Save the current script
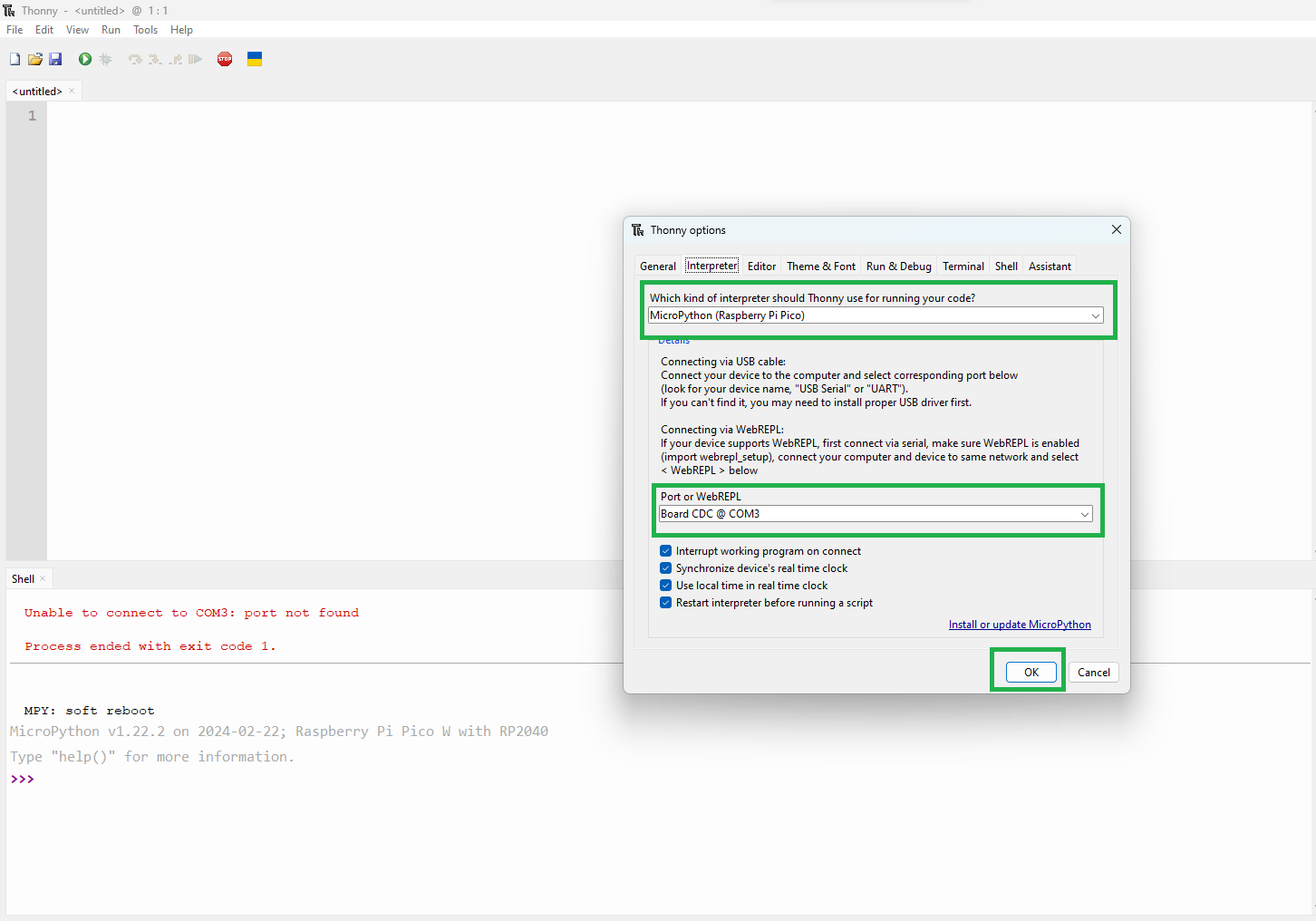1316x921 pixels. pyautogui.click(x=55, y=58)
